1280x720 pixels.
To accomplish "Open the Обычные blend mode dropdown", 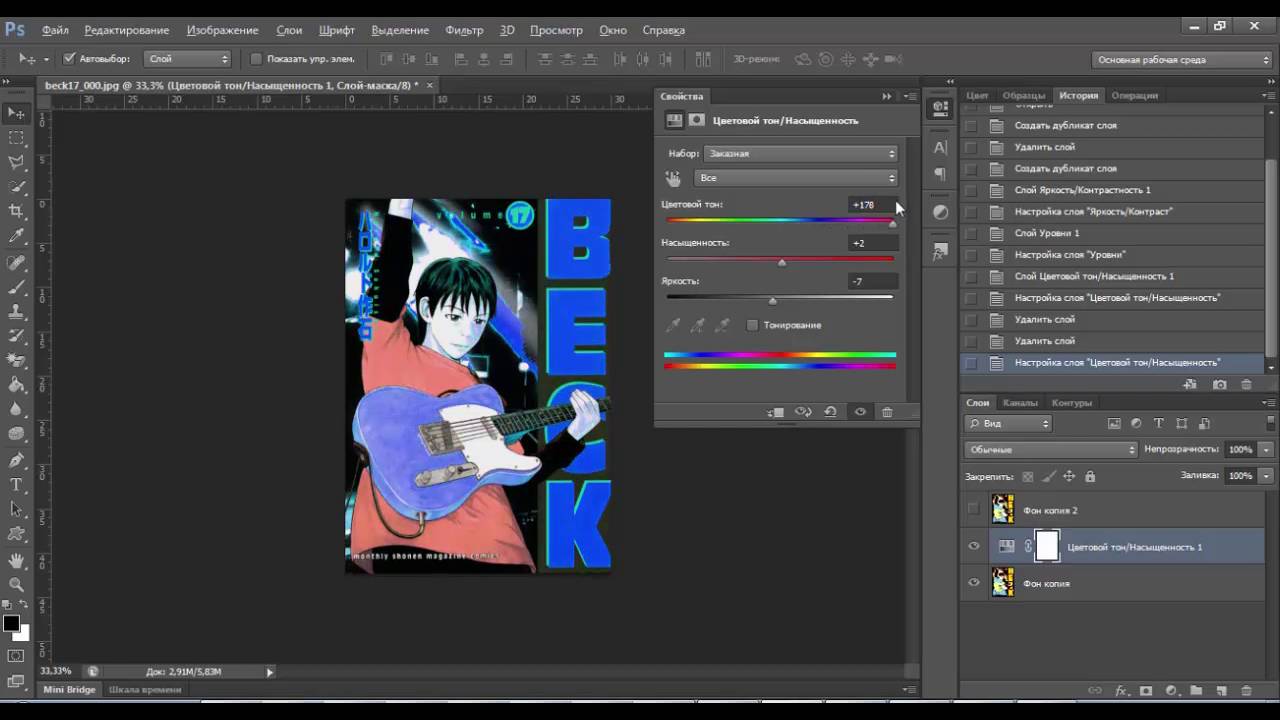I will pos(1051,450).
